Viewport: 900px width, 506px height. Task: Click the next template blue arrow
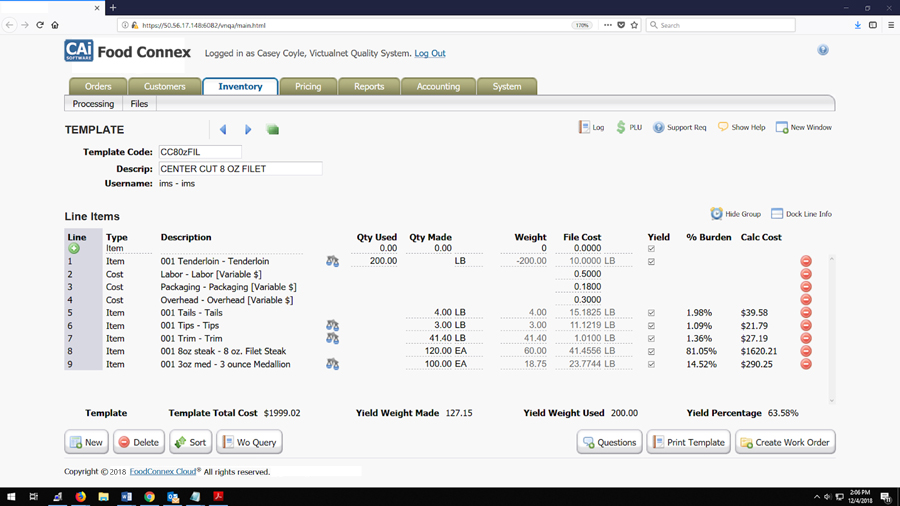coord(248,129)
